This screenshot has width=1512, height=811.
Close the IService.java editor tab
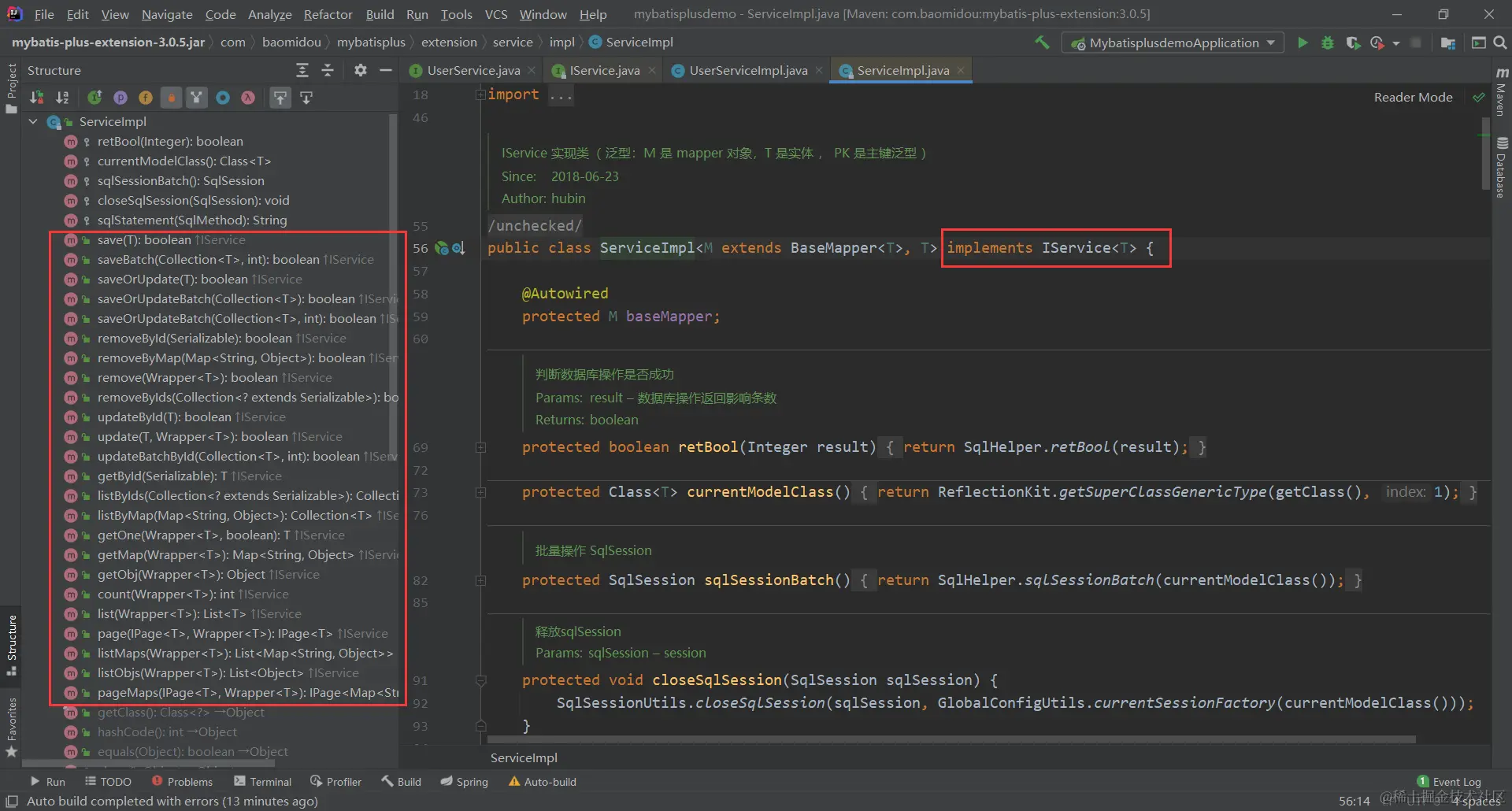tap(652, 70)
